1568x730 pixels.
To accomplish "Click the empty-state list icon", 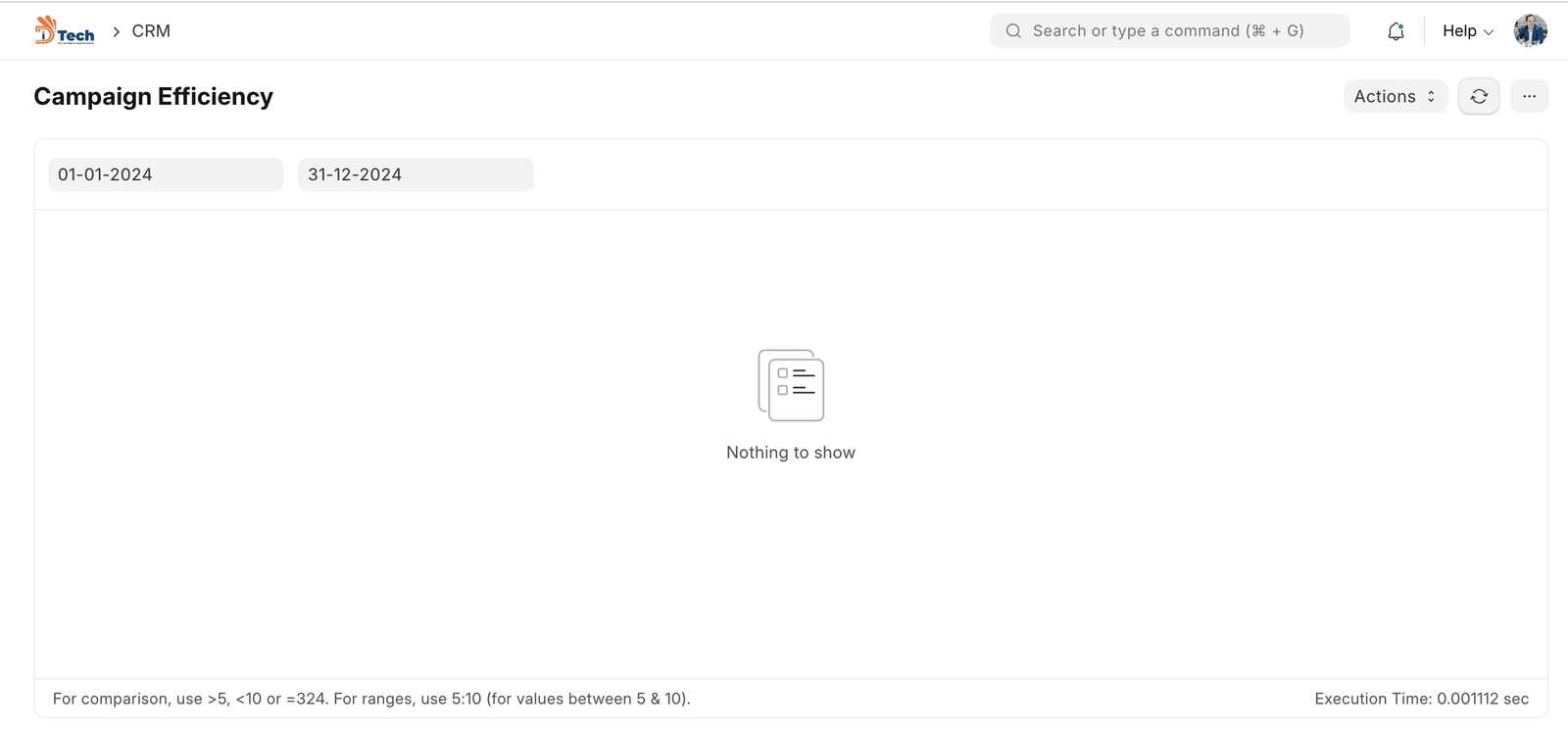I will (791, 385).
